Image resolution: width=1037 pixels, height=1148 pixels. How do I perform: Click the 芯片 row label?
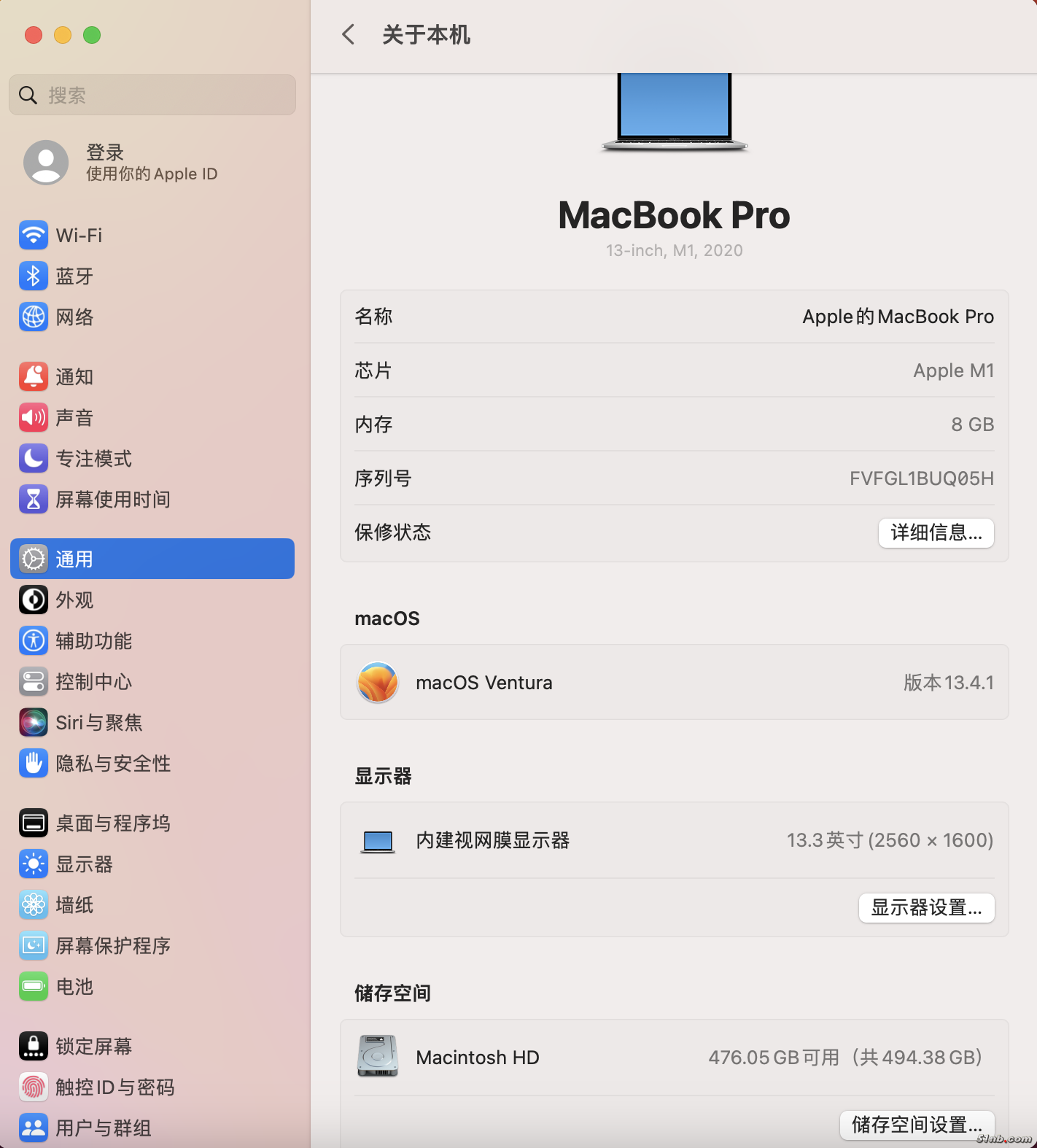point(373,371)
